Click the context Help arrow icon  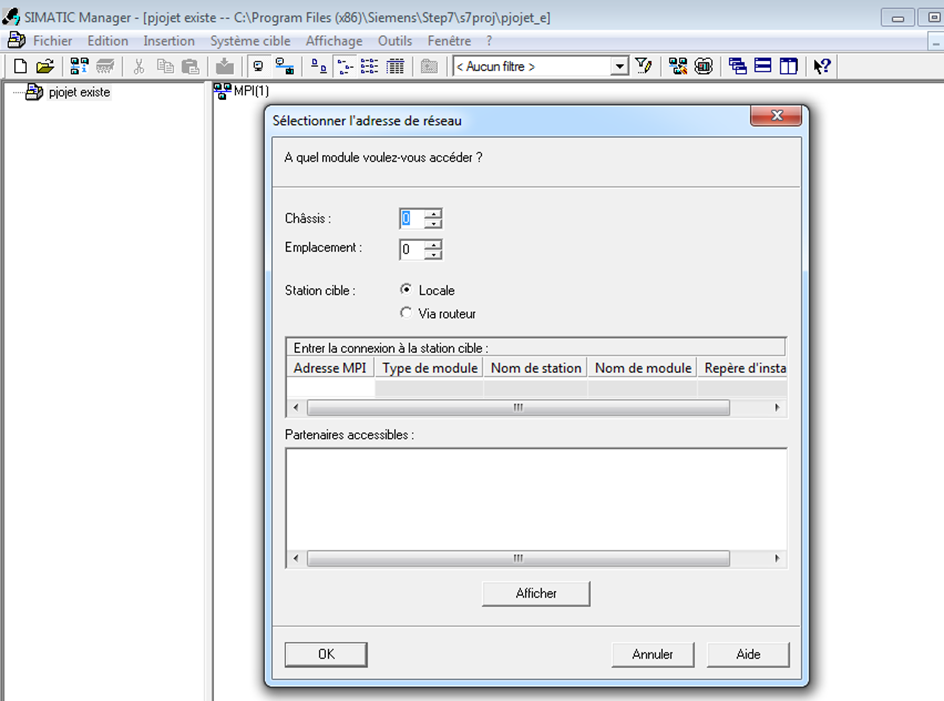point(821,66)
